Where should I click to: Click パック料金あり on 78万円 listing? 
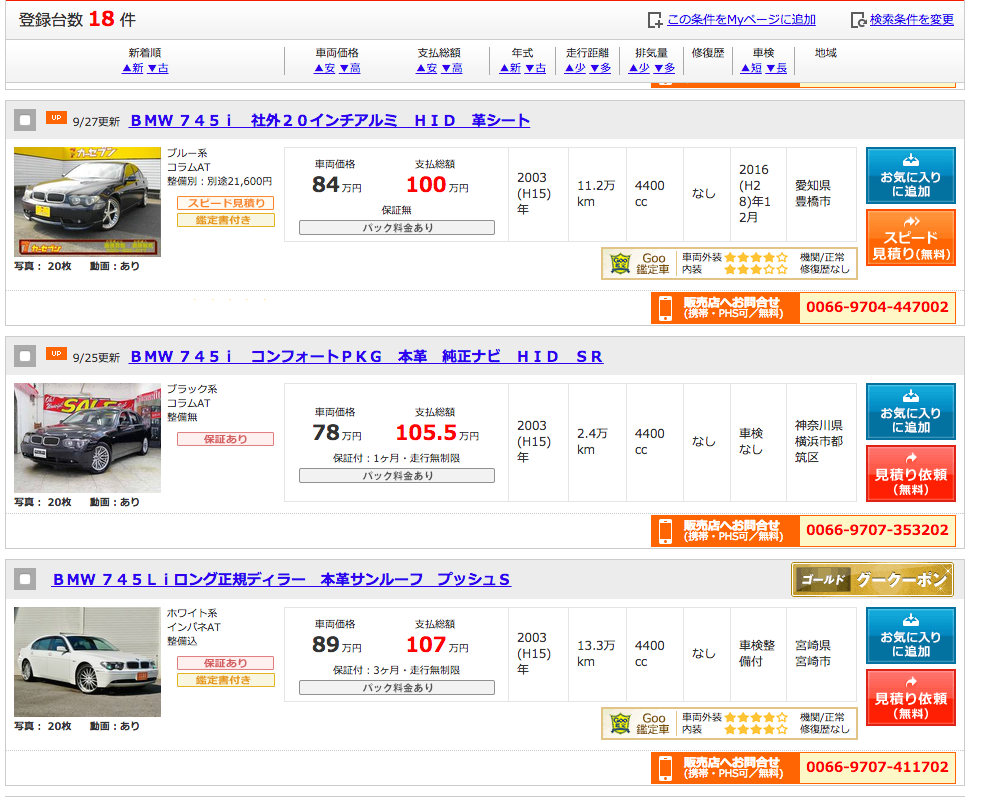397,476
